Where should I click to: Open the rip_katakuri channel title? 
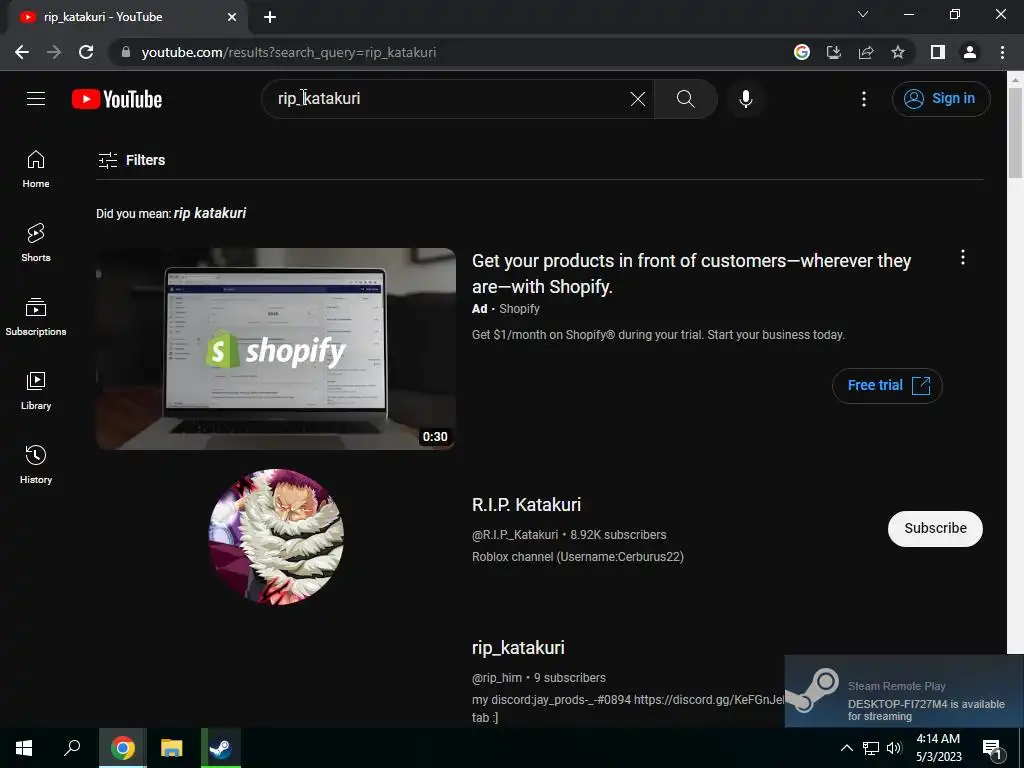click(518, 648)
